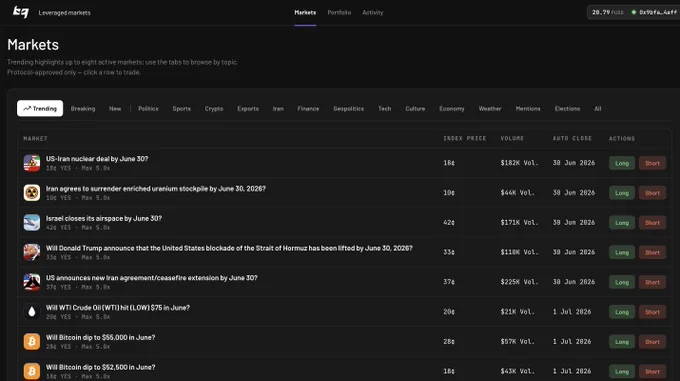
Task: Go Long on Israel airspace market
Action: (622, 223)
